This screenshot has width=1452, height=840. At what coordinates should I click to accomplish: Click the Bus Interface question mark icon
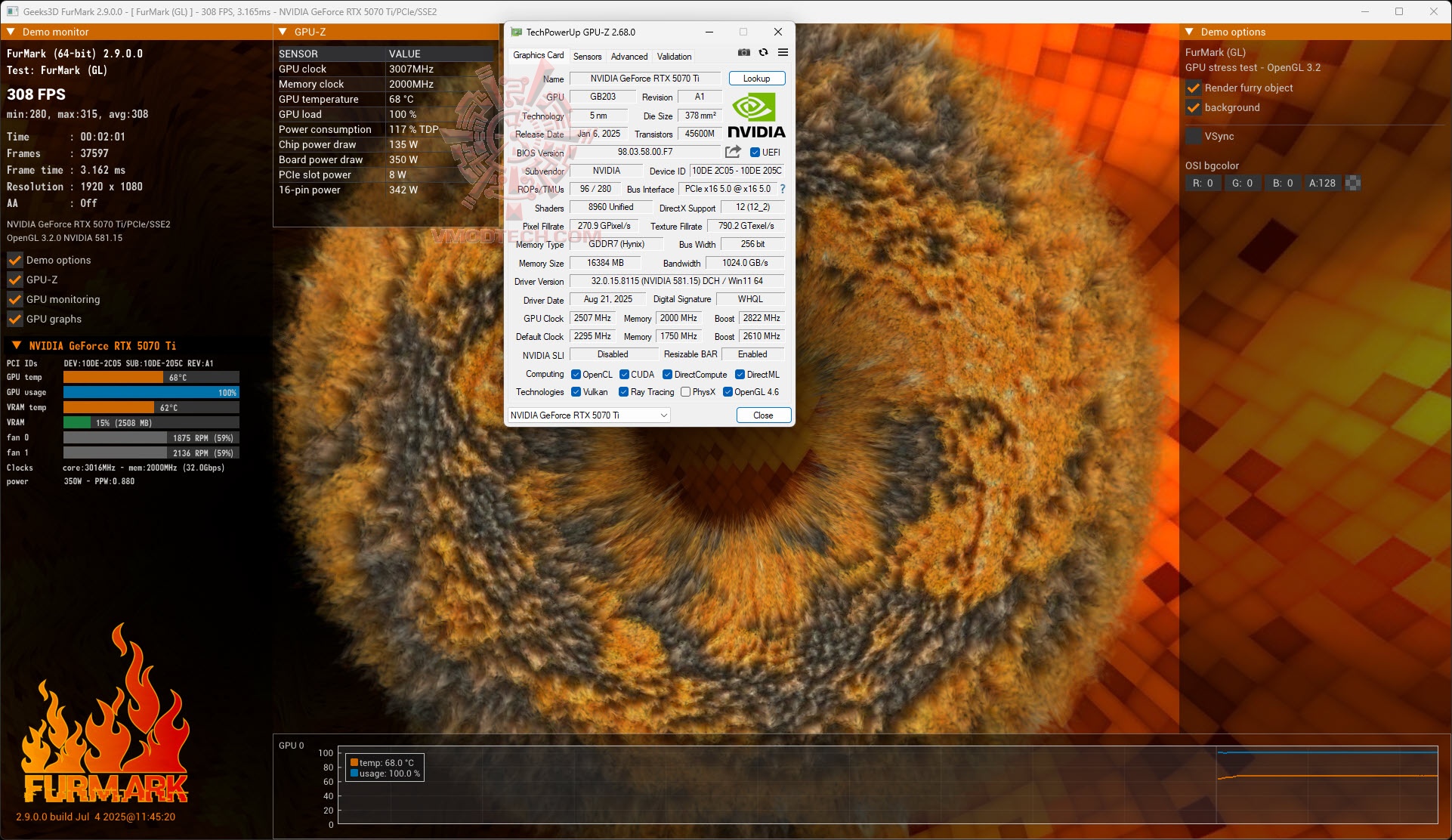point(782,189)
